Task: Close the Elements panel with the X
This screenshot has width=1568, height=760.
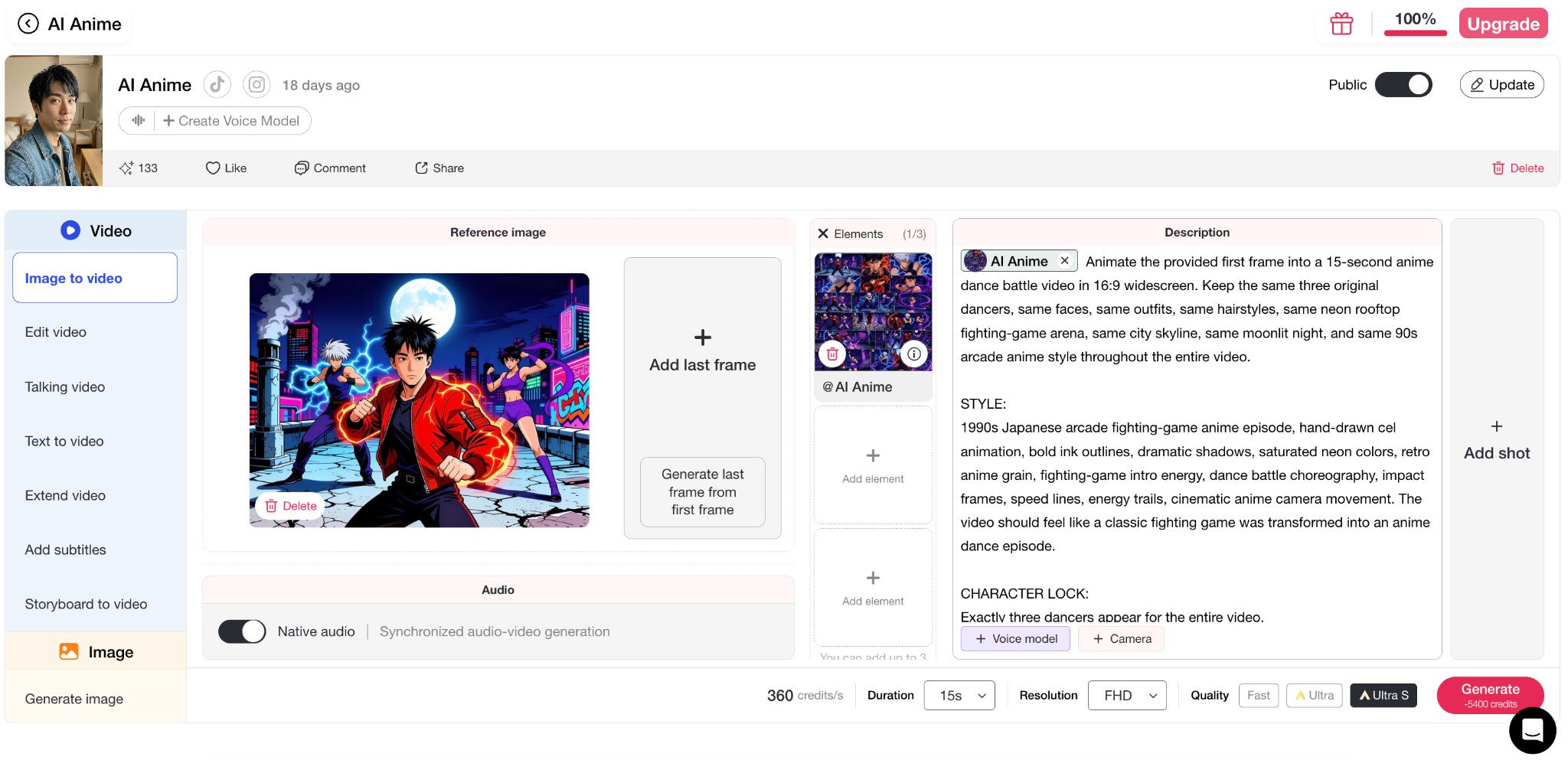Action: click(824, 233)
